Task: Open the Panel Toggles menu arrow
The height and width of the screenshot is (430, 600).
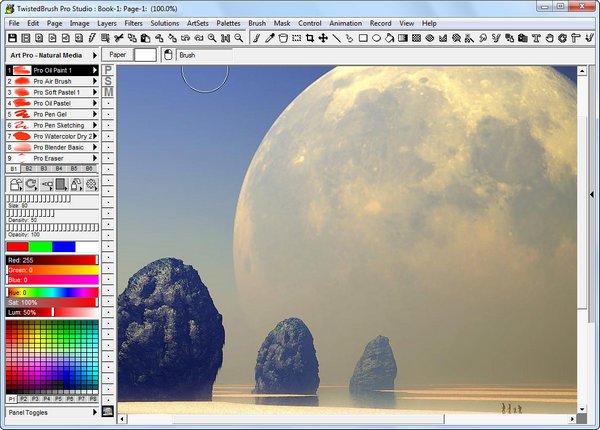Action: (95, 412)
